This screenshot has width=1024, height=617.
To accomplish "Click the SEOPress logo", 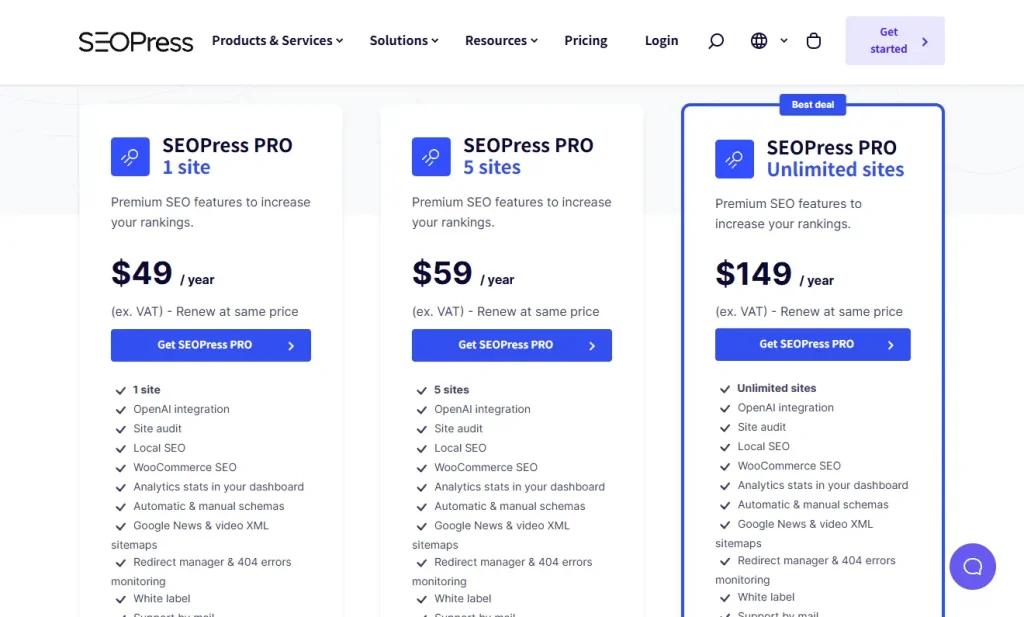I will pyautogui.click(x=135, y=41).
